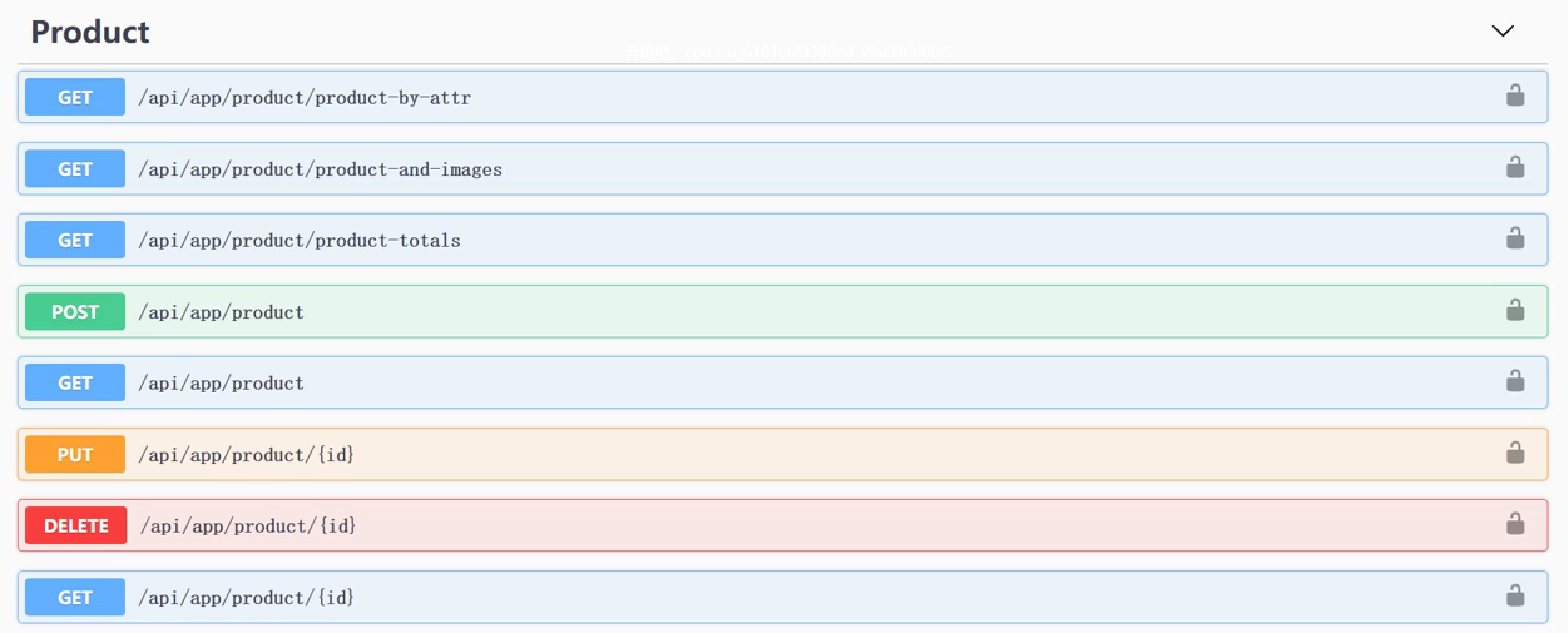
Task: Expand GET method badge for product-totals
Action: (x=75, y=240)
